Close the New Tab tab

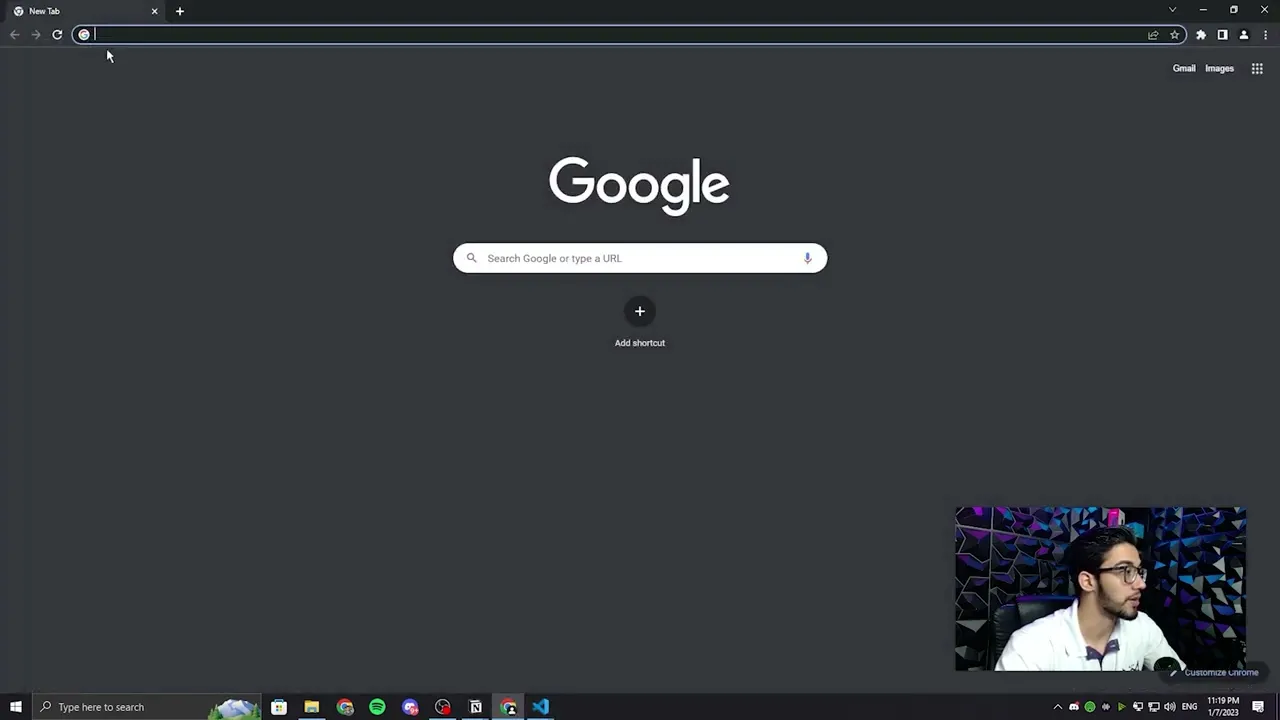154,11
